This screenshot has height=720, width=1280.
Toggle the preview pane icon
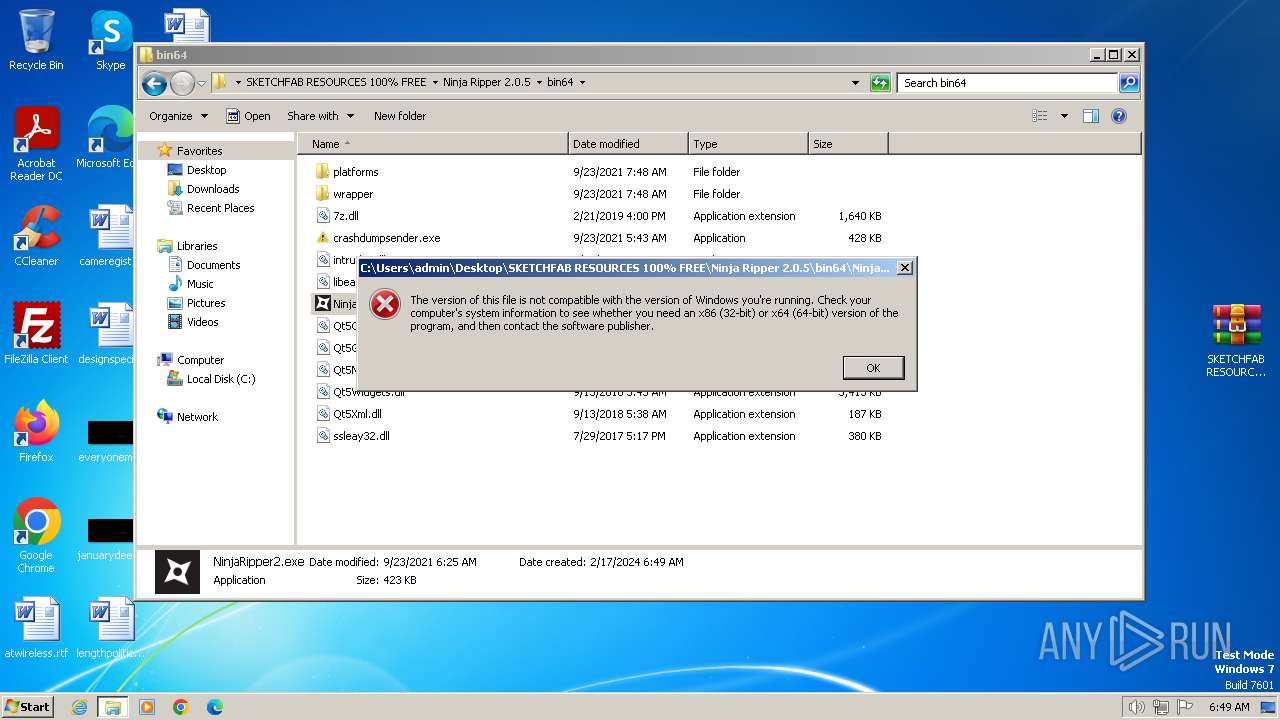coord(1091,116)
